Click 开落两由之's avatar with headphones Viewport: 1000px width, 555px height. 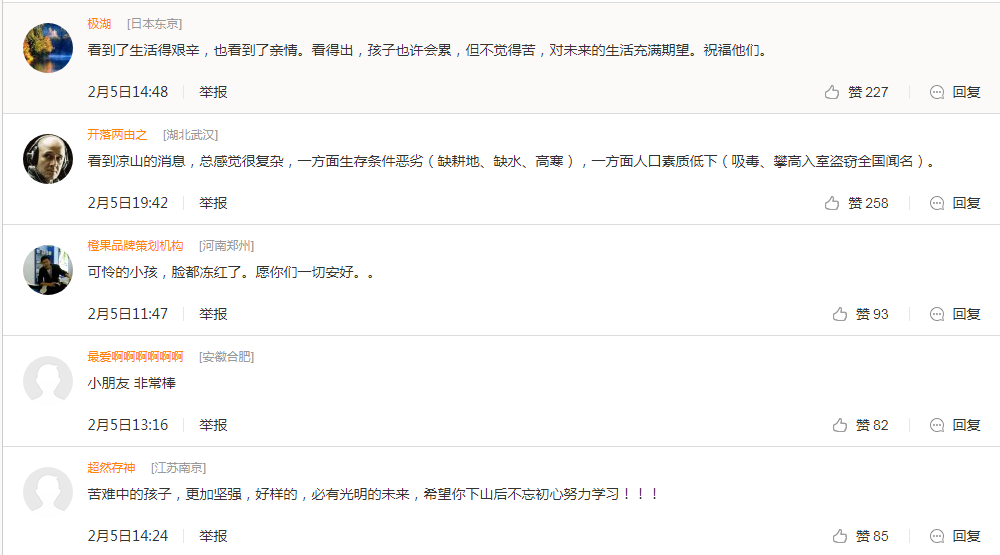coord(48,159)
